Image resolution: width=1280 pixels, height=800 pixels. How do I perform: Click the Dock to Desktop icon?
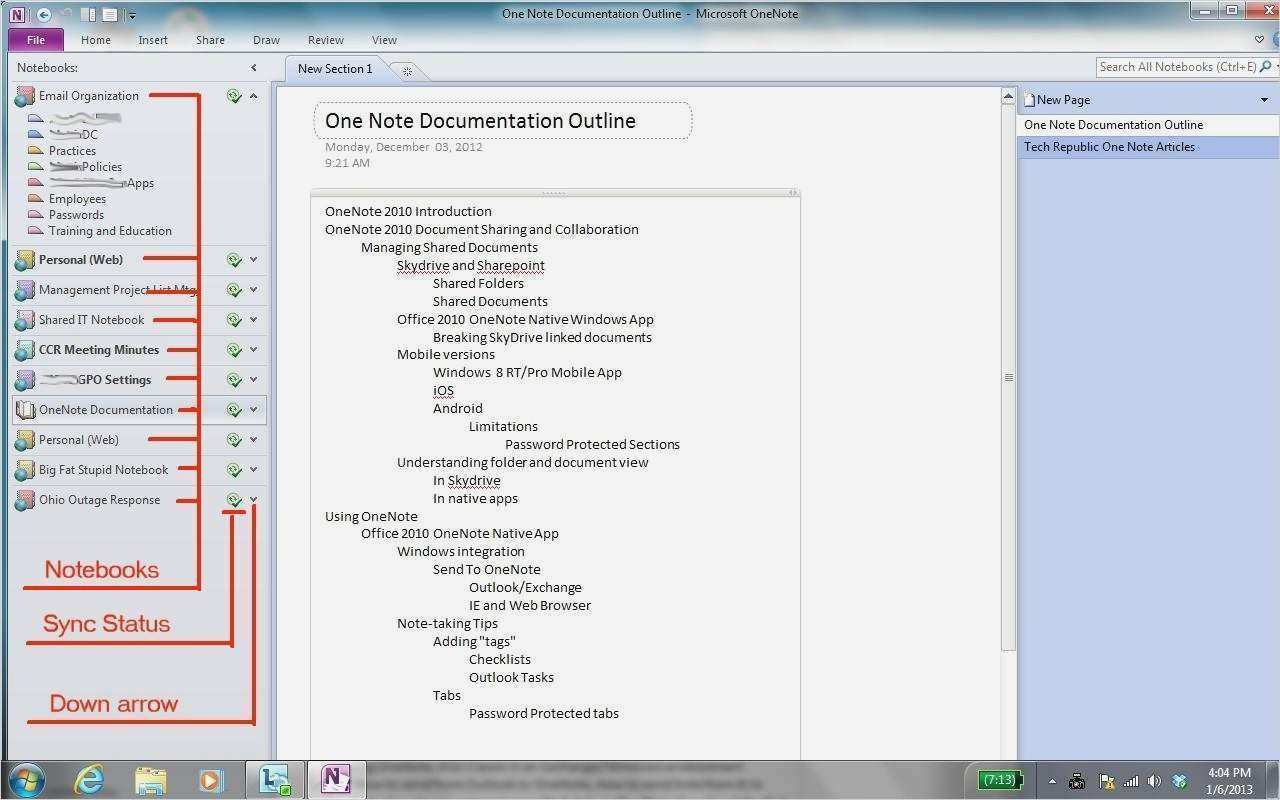tap(88, 15)
